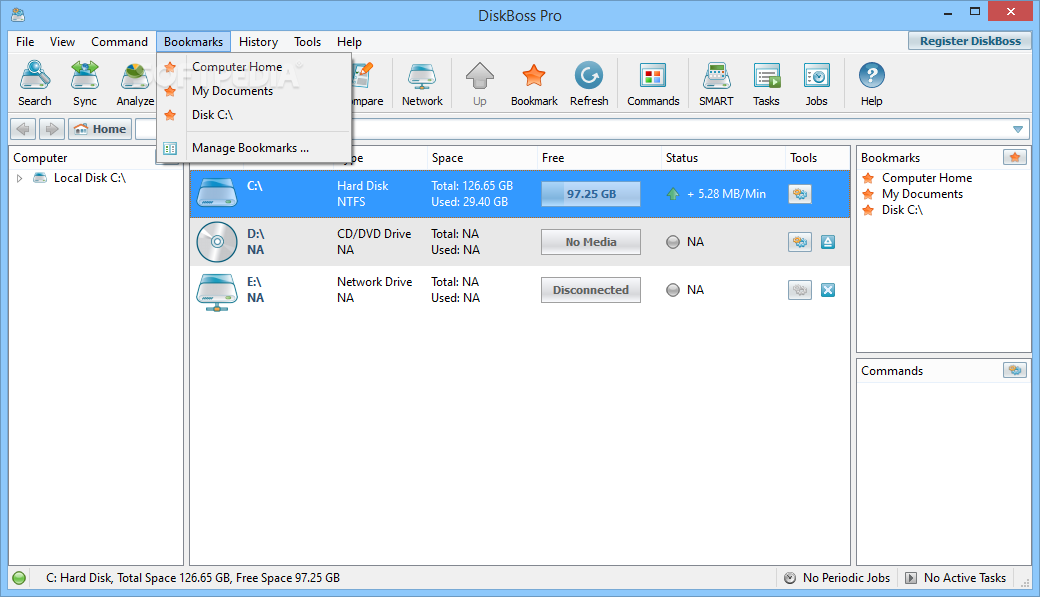This screenshot has height=597, width=1040.
Task: Navigate back with the left arrow
Action: (x=23, y=129)
